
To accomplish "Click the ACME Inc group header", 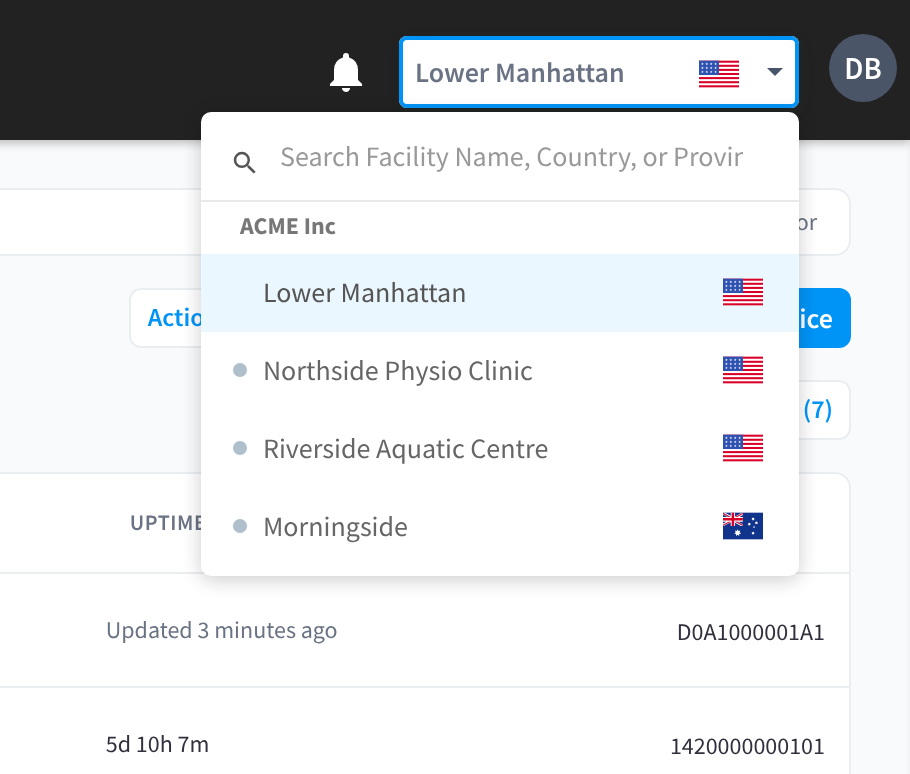I will tap(287, 226).
